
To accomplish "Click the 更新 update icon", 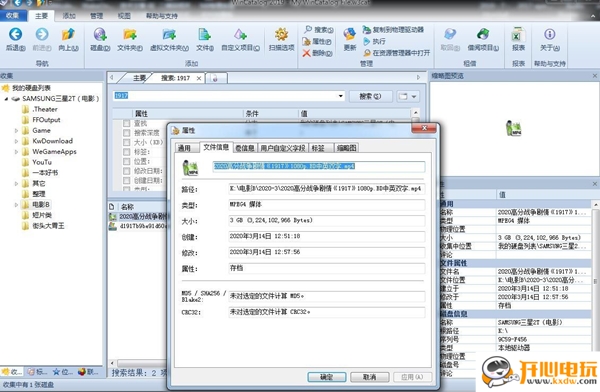I will (x=349, y=34).
